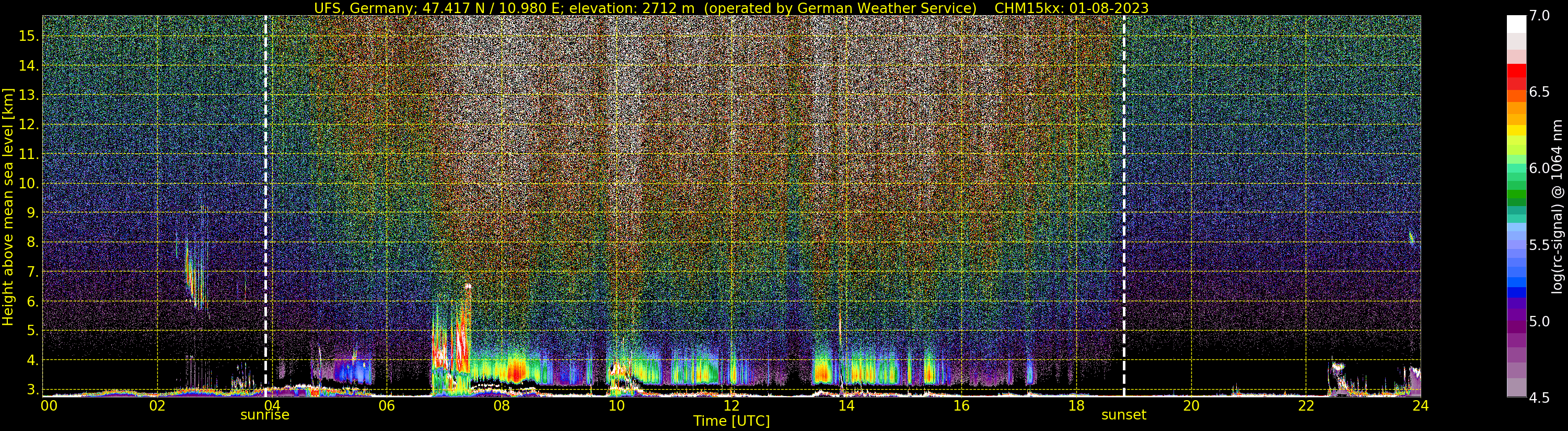Image resolution: width=1568 pixels, height=431 pixels.
Task: Click the sunrise label below time axis
Action: [265, 415]
